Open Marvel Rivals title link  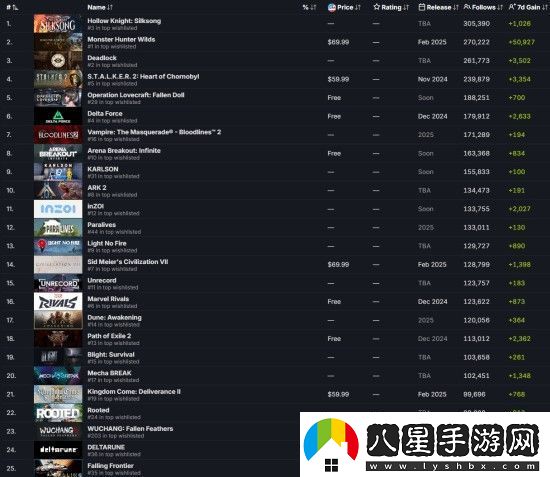click(108, 299)
